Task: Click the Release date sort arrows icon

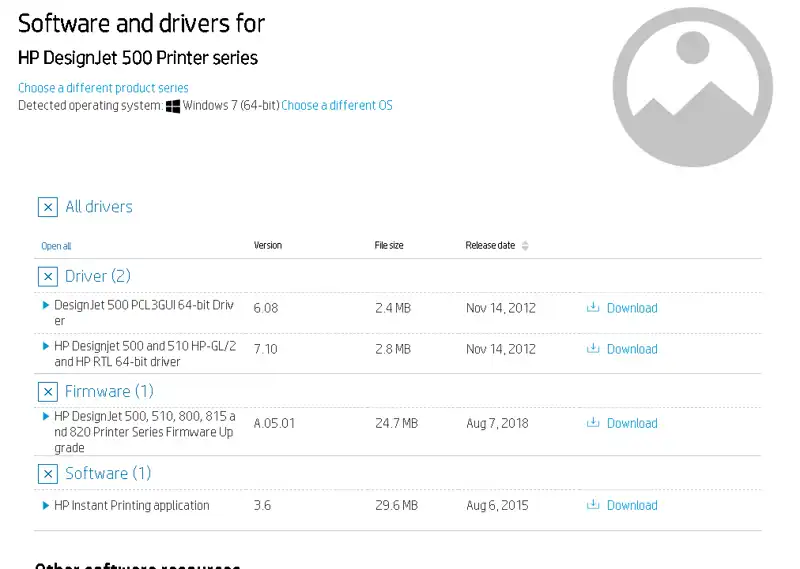Action: pos(526,246)
